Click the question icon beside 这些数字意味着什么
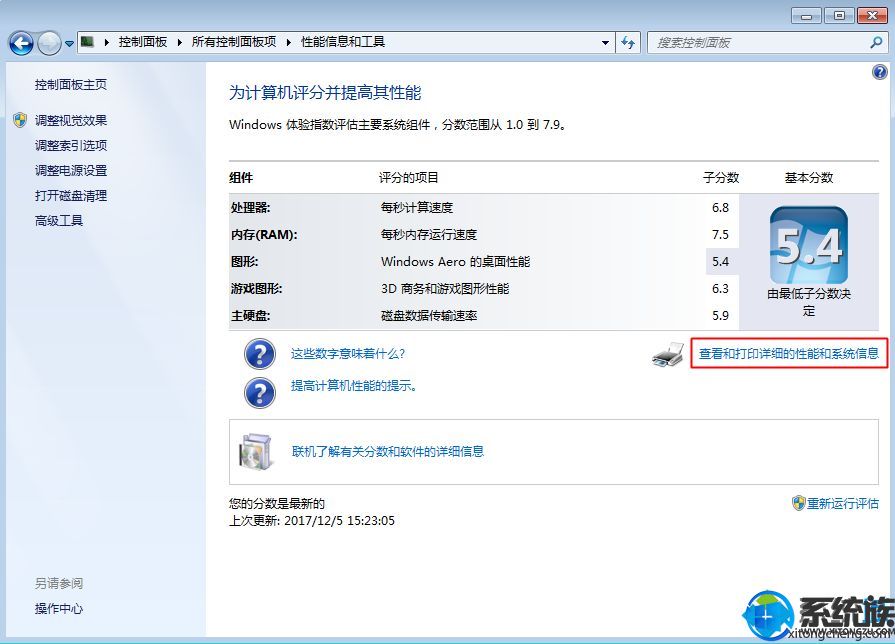Screen dimensions: 895x644 [260, 354]
